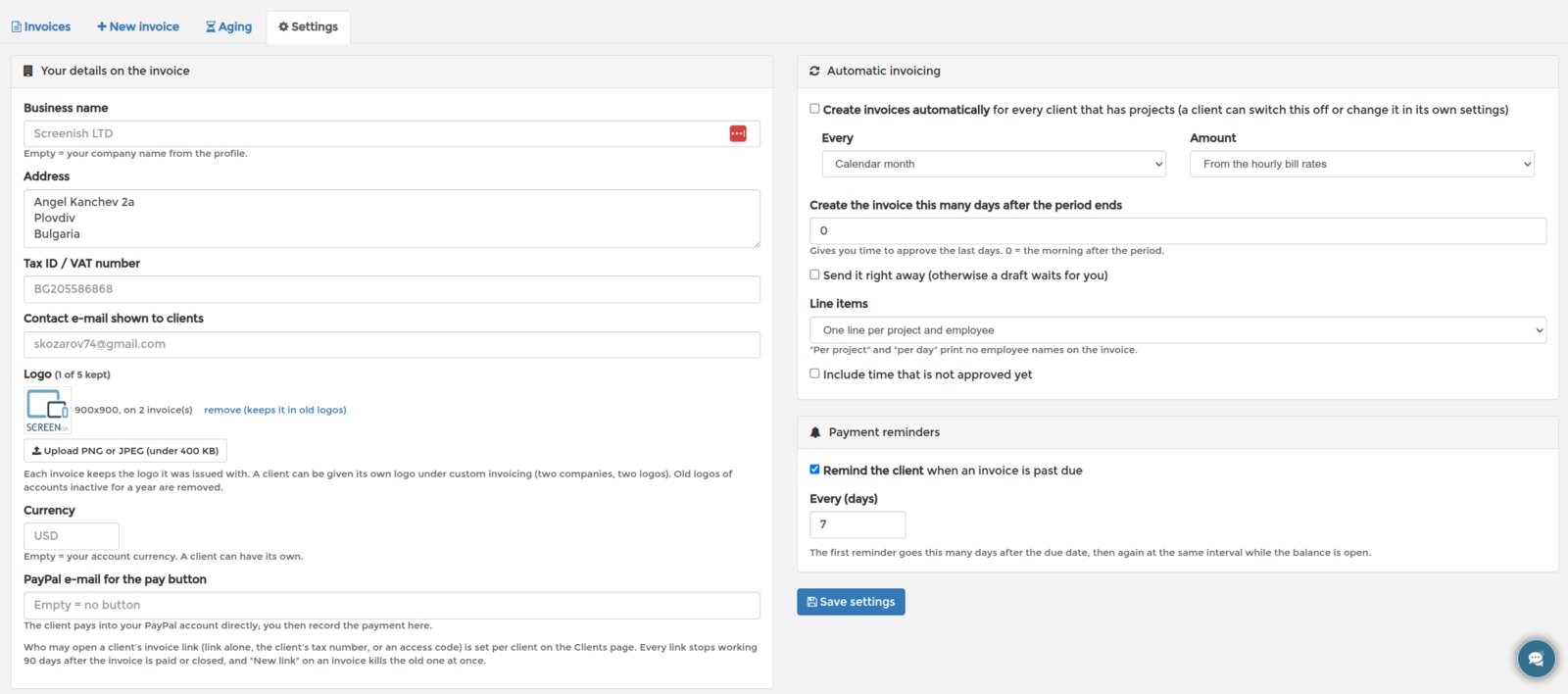Click the '900x900, on 2 invoice(s)' text
This screenshot has width=1568, height=694.
click(x=134, y=410)
